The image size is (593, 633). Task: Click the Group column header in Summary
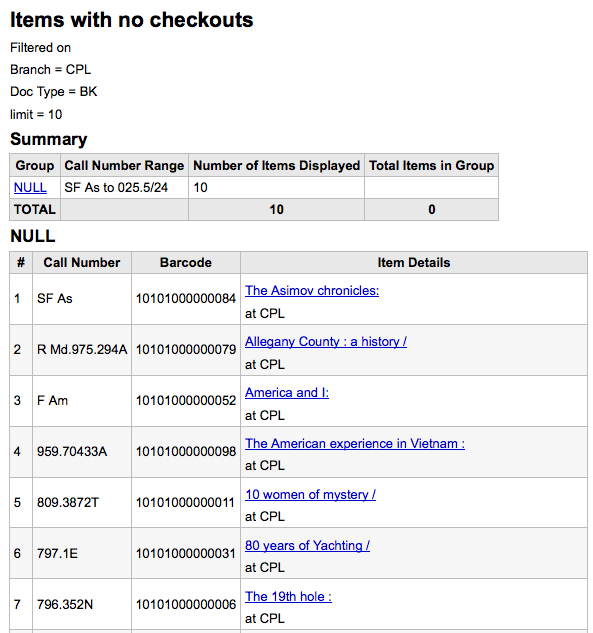pos(35,166)
